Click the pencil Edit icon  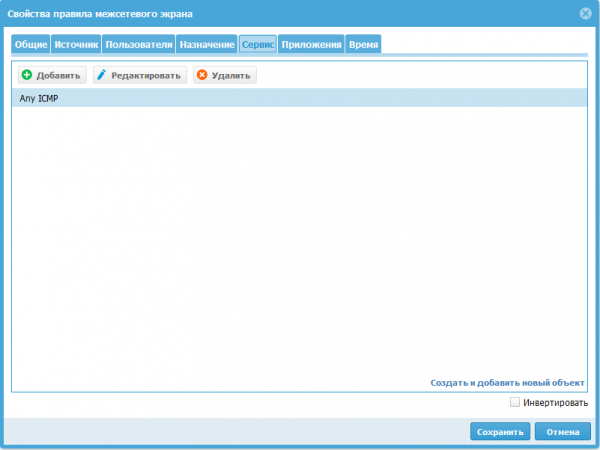101,75
